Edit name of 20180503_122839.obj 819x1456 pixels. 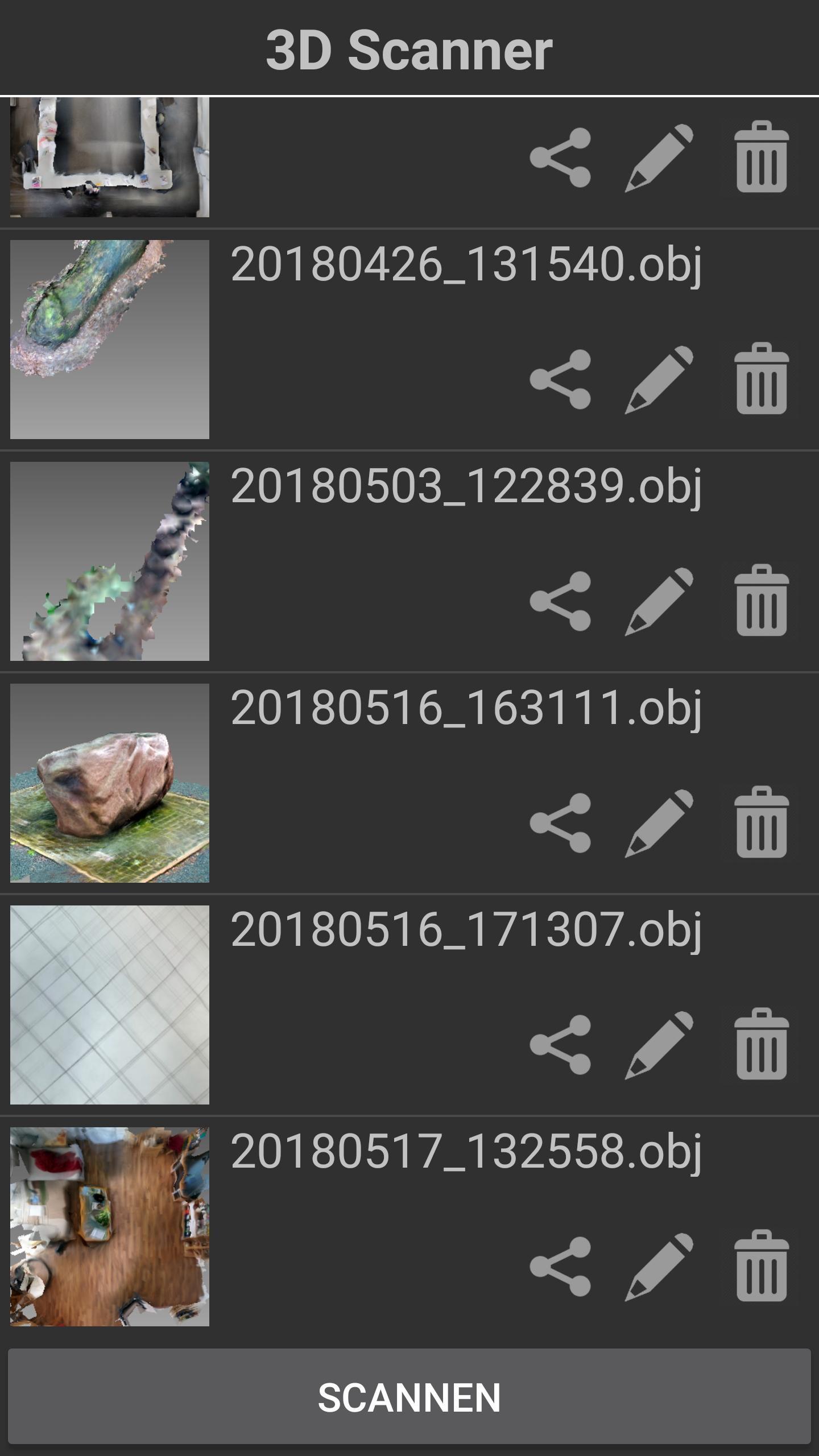659,601
